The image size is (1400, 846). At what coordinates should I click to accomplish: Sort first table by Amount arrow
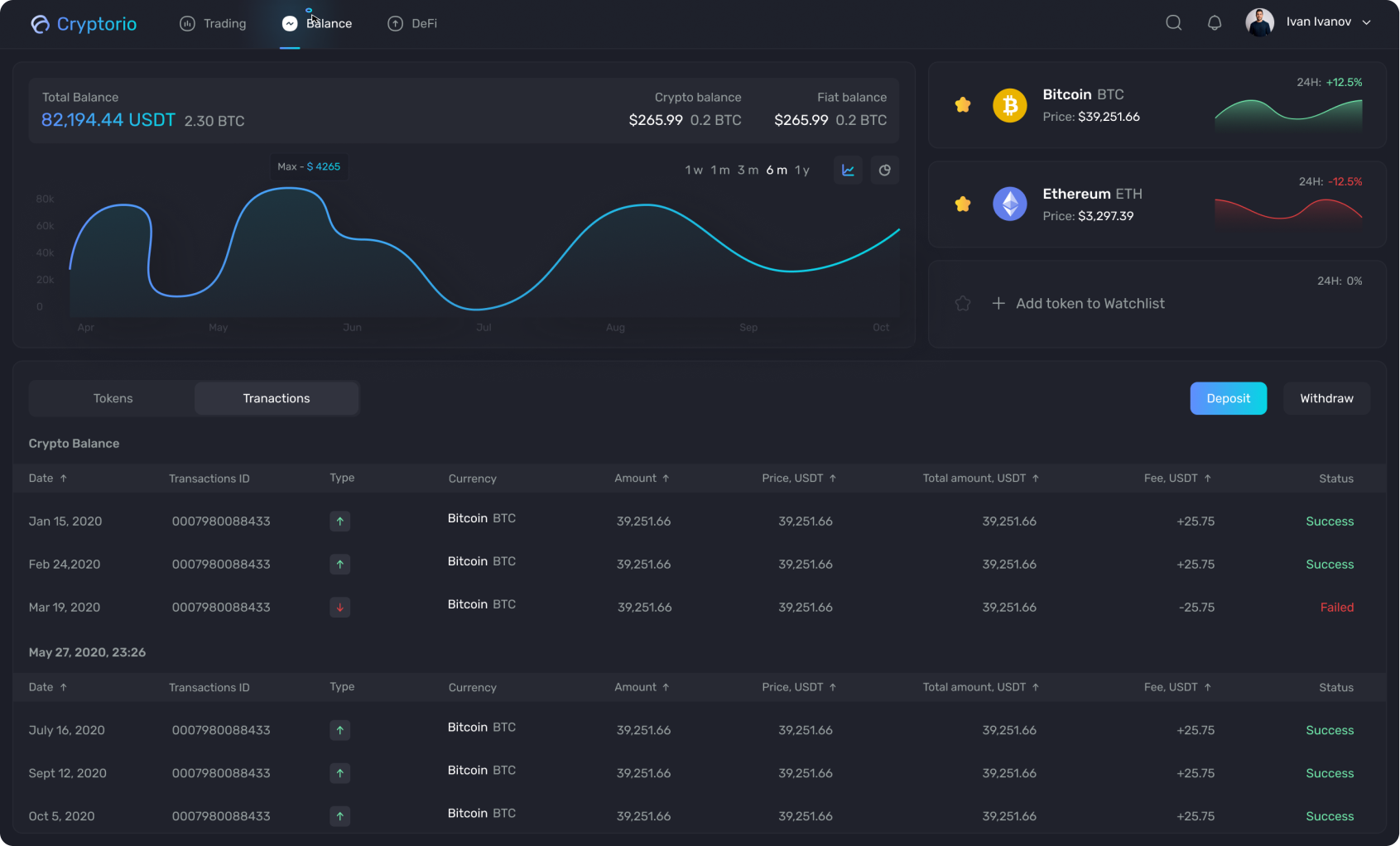(x=666, y=478)
